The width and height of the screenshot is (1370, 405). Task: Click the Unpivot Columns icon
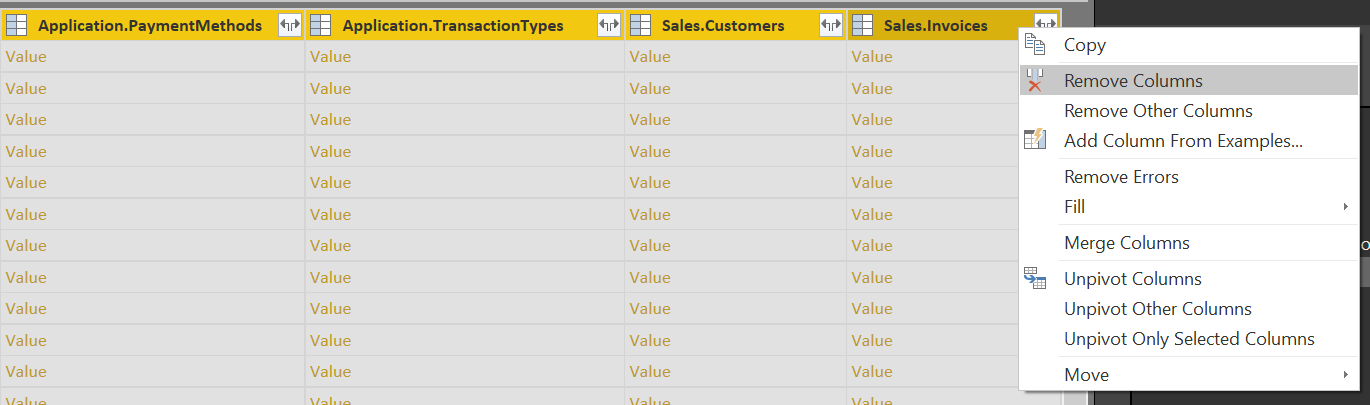(x=1035, y=279)
